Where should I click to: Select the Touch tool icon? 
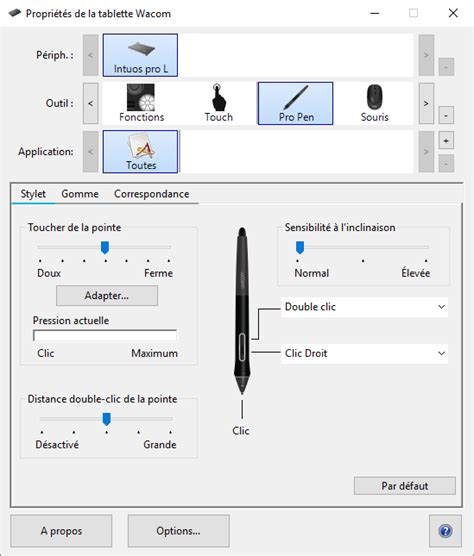pyautogui.click(x=218, y=103)
